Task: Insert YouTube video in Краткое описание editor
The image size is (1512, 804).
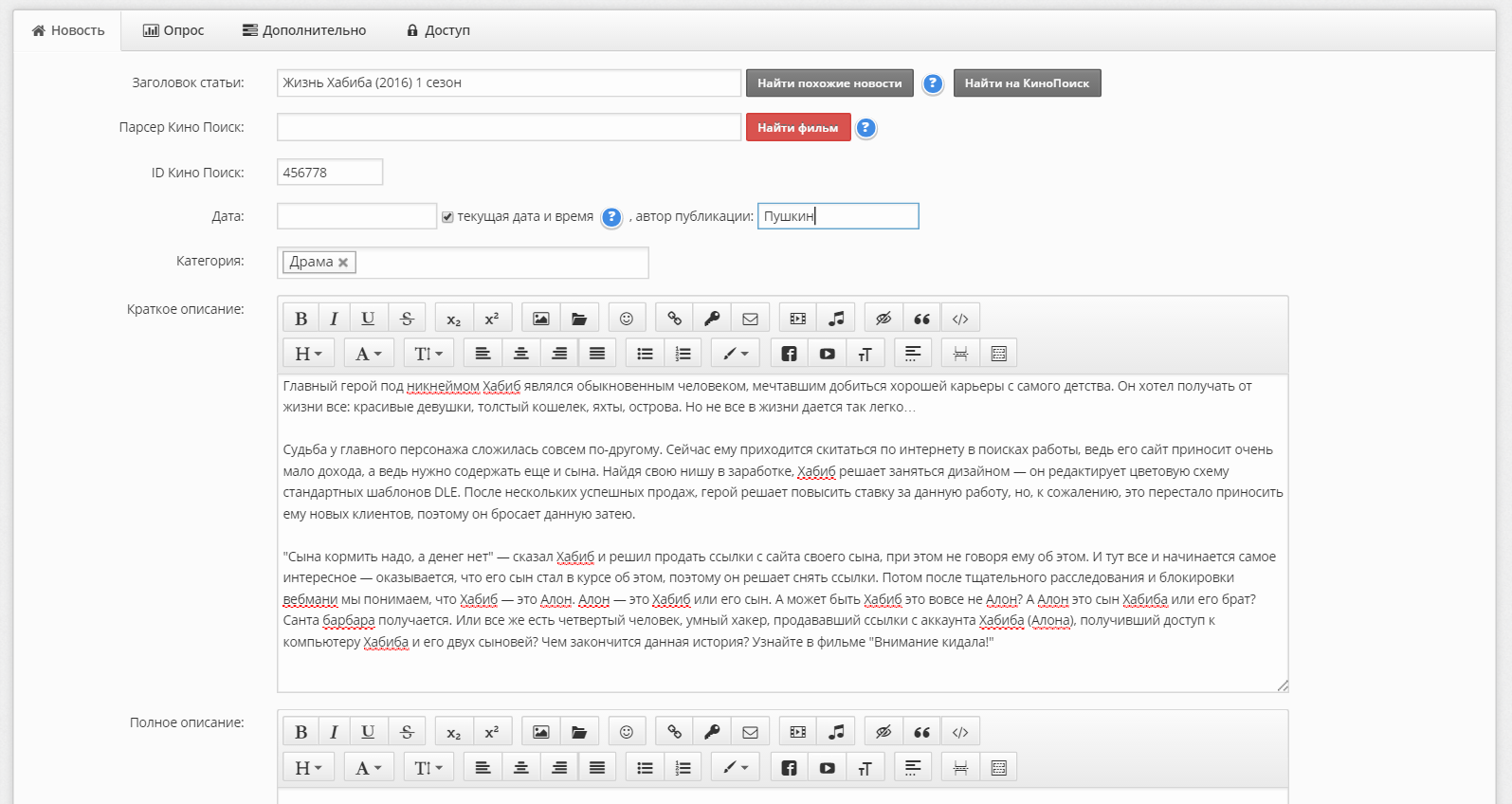Action: pyautogui.click(x=827, y=354)
